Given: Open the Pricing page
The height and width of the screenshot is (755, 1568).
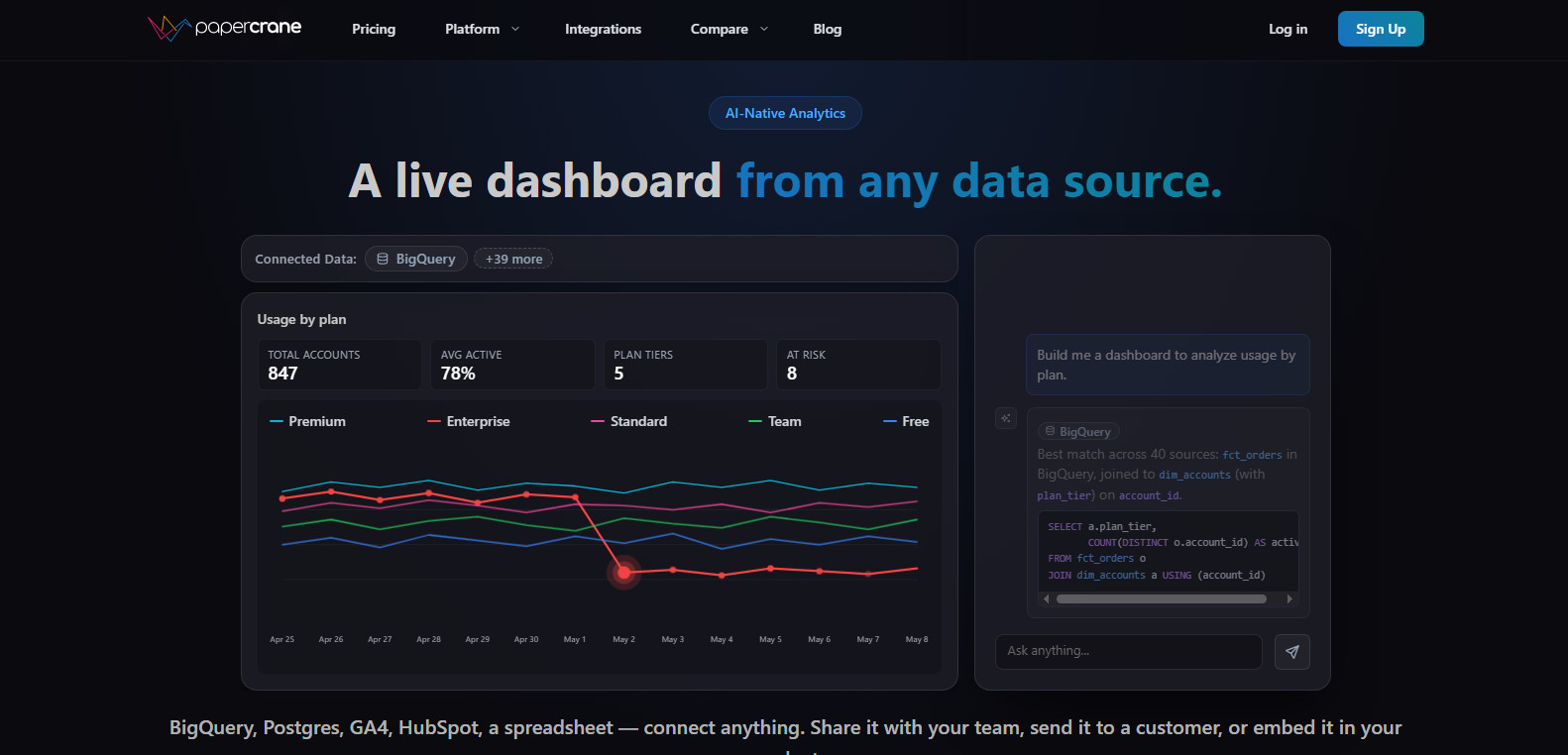Looking at the screenshot, I should 374,29.
